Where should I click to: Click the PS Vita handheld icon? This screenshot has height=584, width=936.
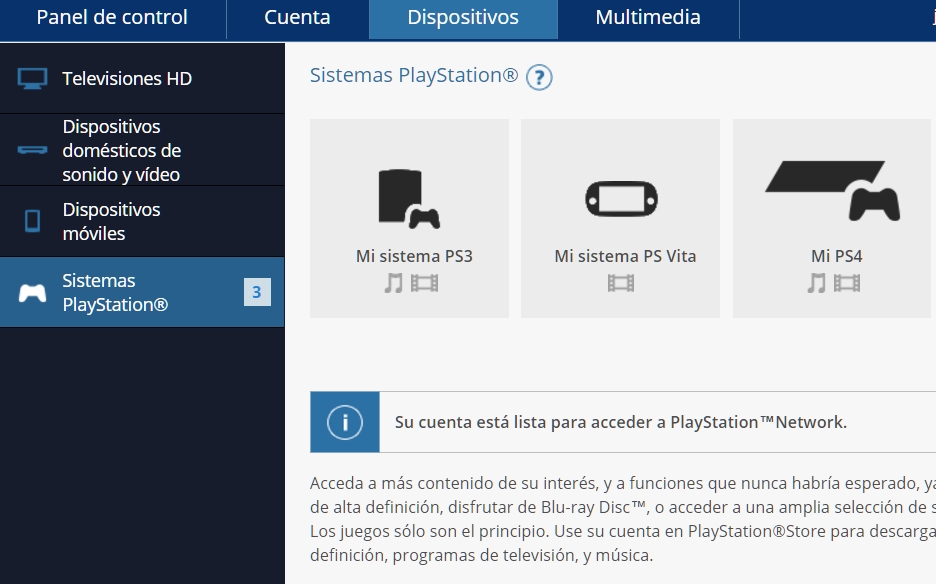click(x=620, y=198)
